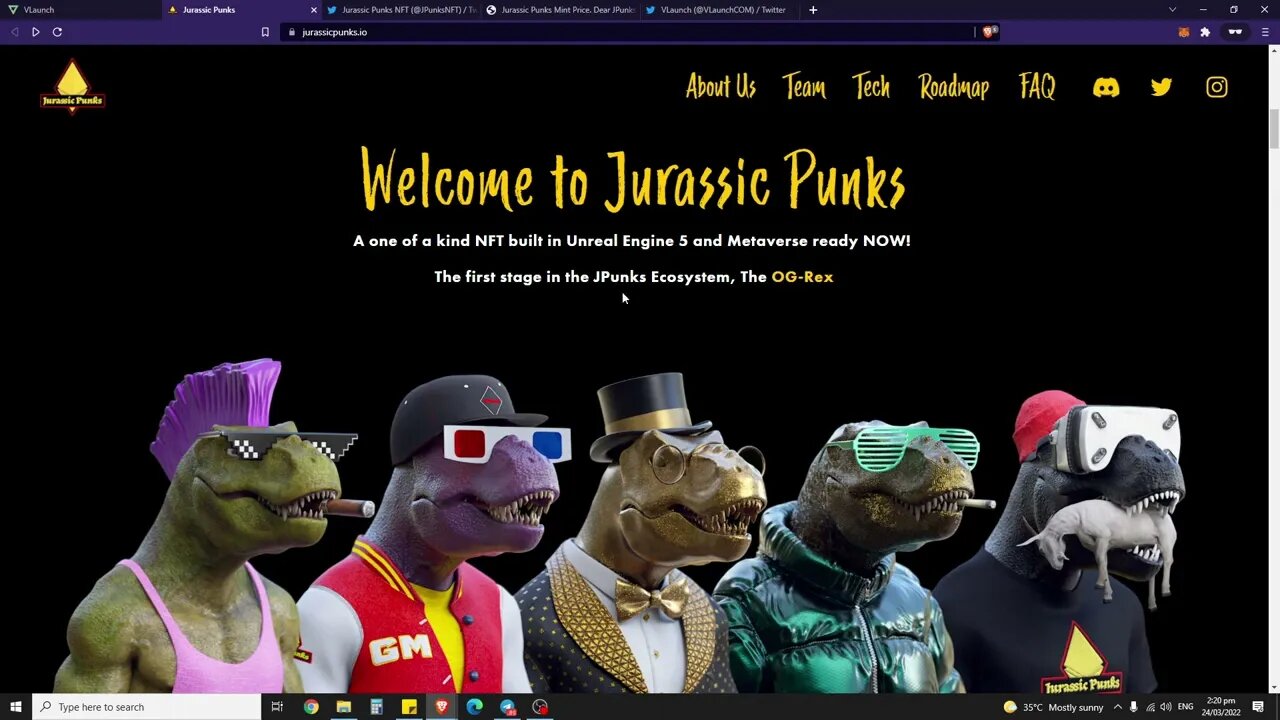Image resolution: width=1280 pixels, height=720 pixels.
Task: Expand the system tray hidden icons
Action: click(x=1117, y=707)
